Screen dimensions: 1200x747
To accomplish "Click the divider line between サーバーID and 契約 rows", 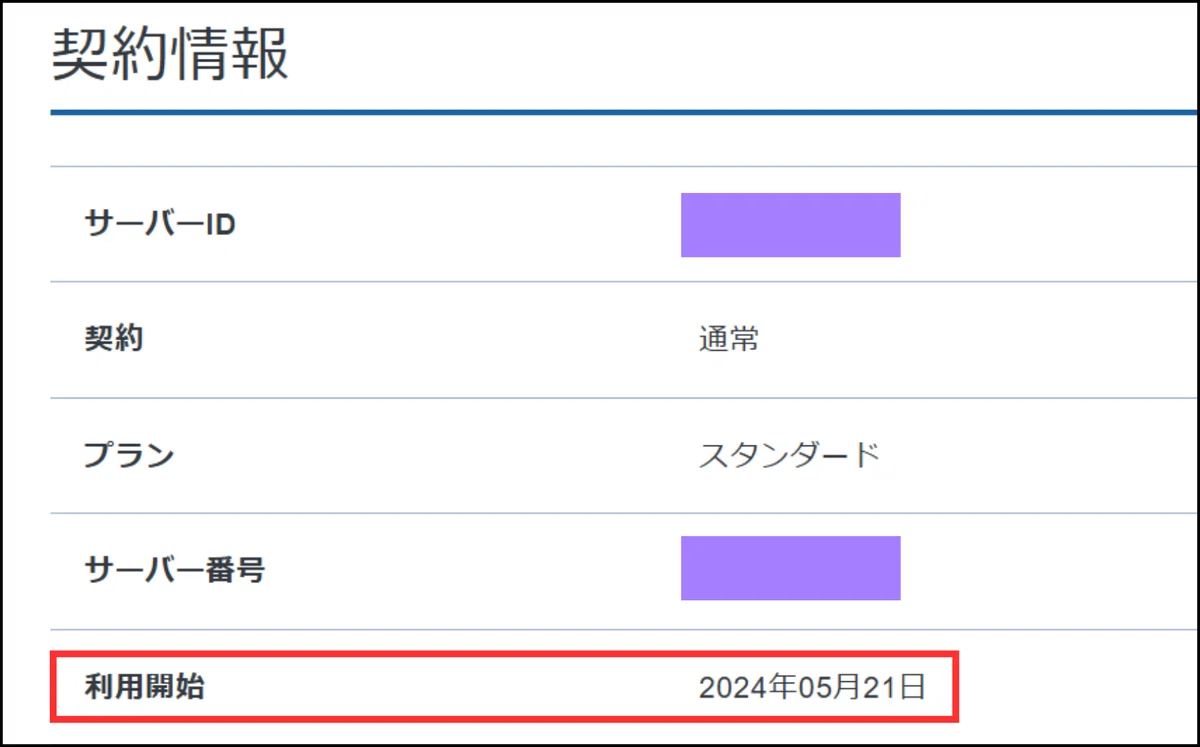I will 625,282.
